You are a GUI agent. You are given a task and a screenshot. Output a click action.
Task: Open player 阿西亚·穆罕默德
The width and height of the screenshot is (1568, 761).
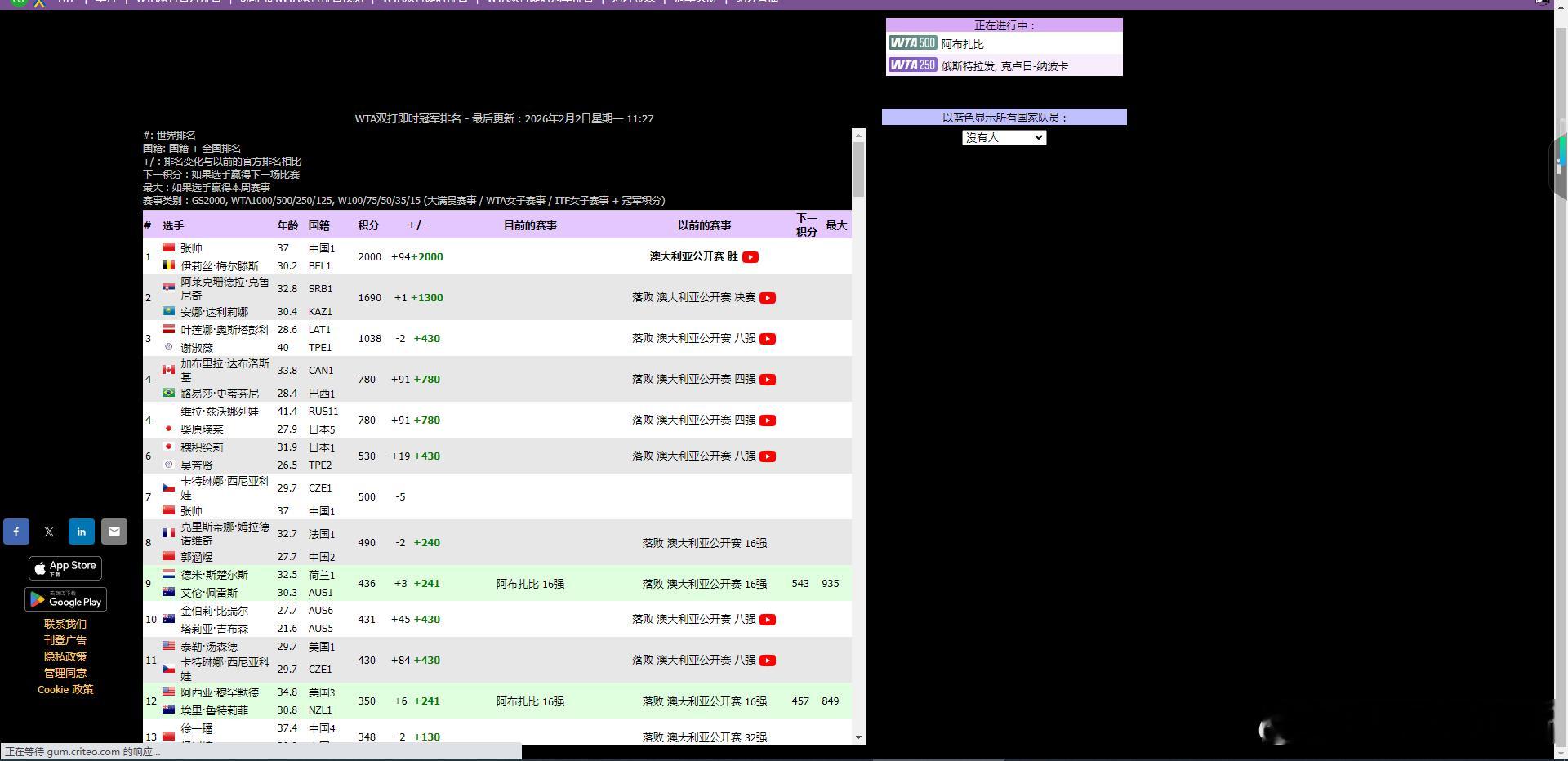coord(220,692)
